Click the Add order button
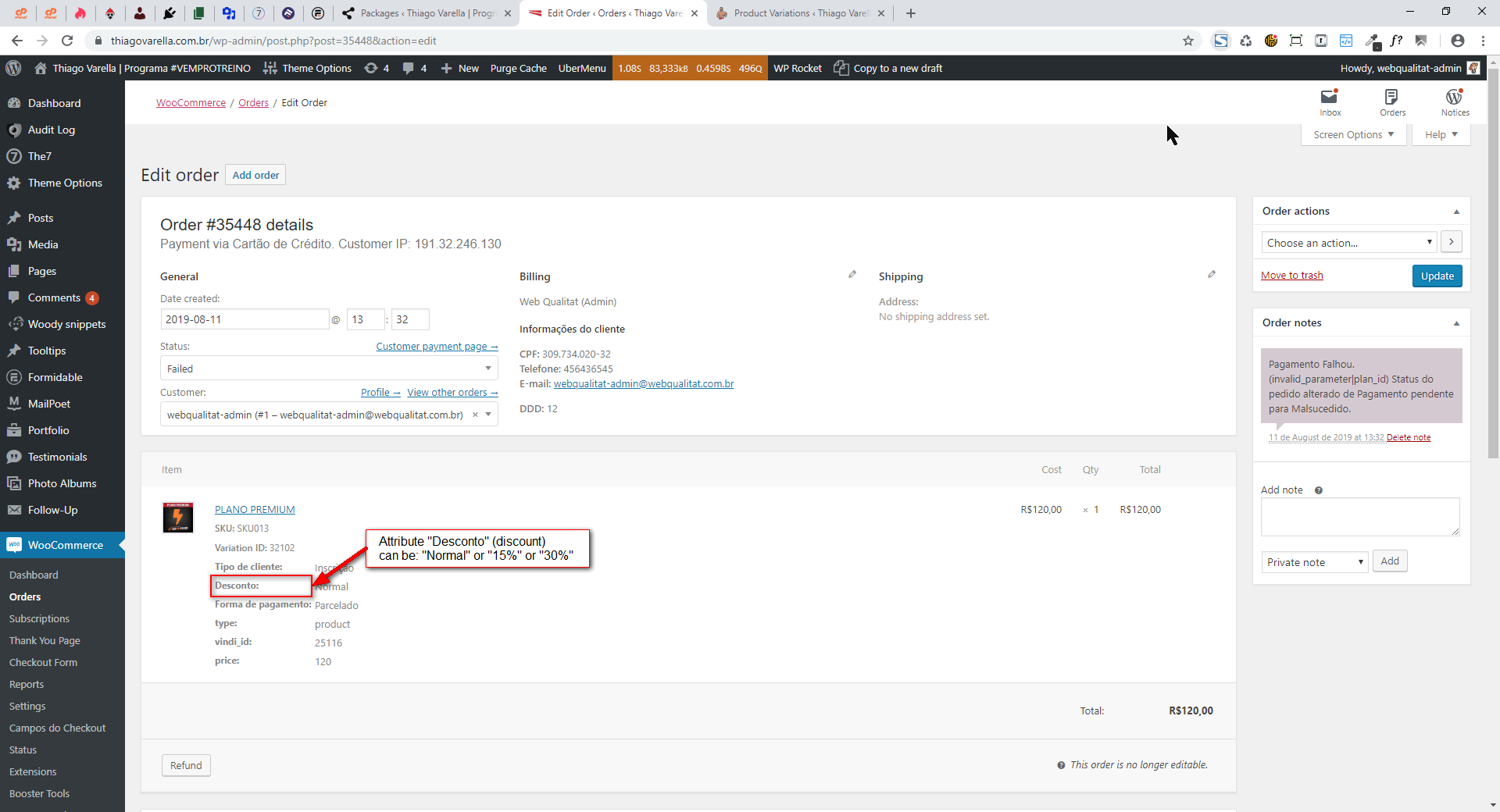Image resolution: width=1500 pixels, height=812 pixels. [x=255, y=175]
